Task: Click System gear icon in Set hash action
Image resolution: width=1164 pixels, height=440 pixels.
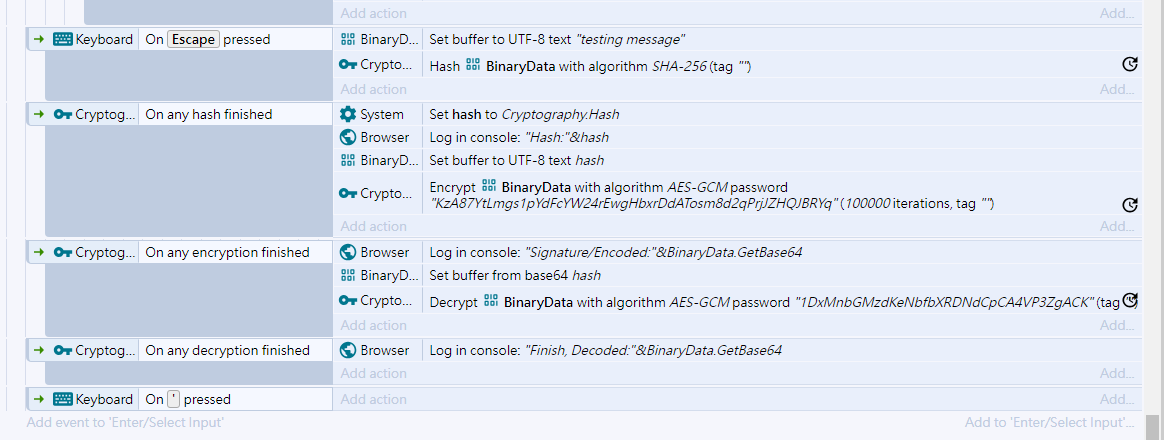Action: (347, 114)
